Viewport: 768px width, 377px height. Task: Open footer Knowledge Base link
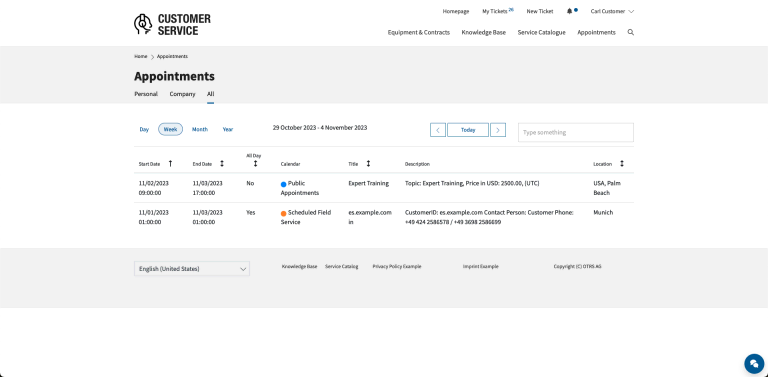299,266
